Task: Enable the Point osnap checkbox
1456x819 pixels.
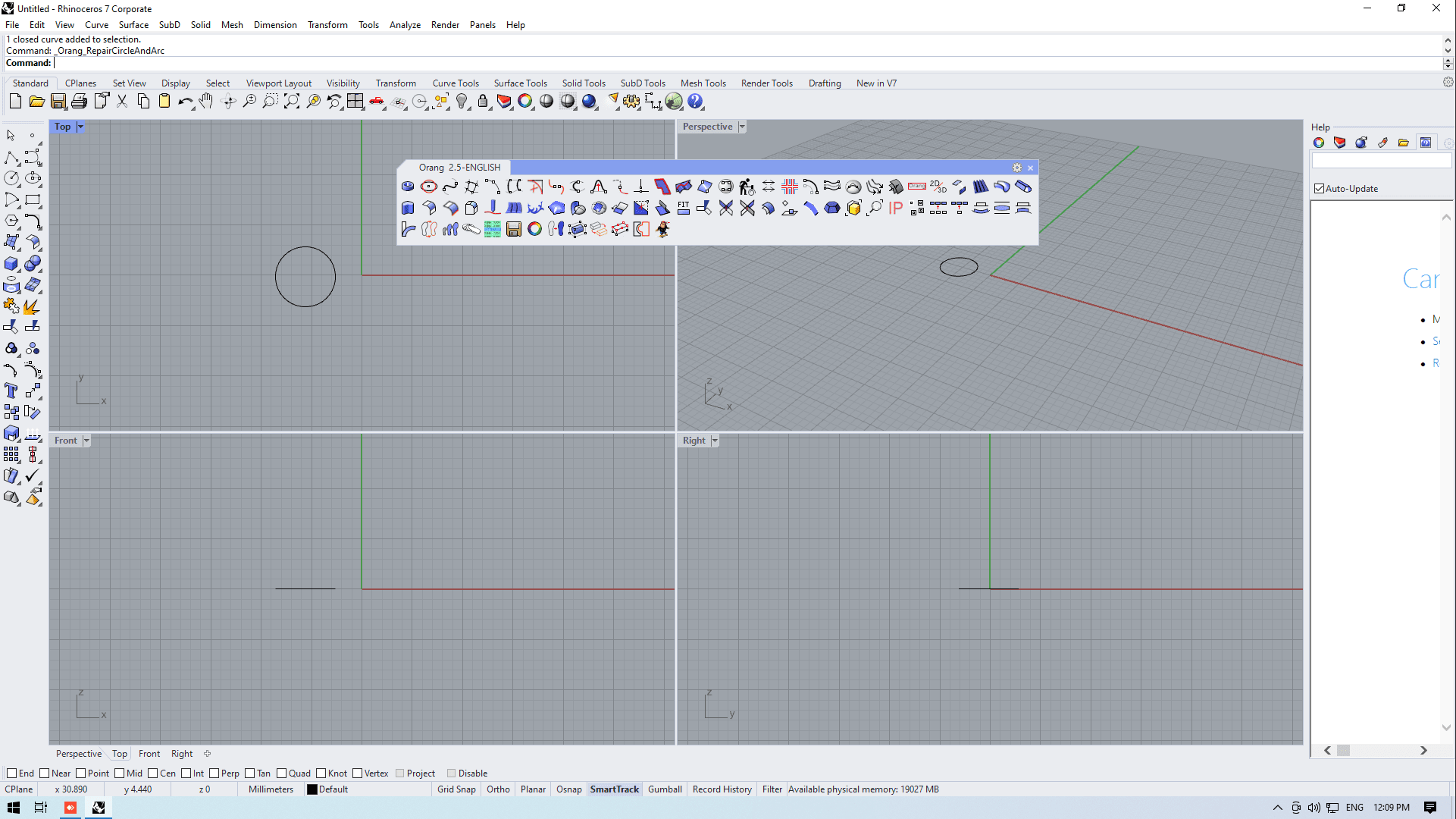Action: (x=80, y=773)
